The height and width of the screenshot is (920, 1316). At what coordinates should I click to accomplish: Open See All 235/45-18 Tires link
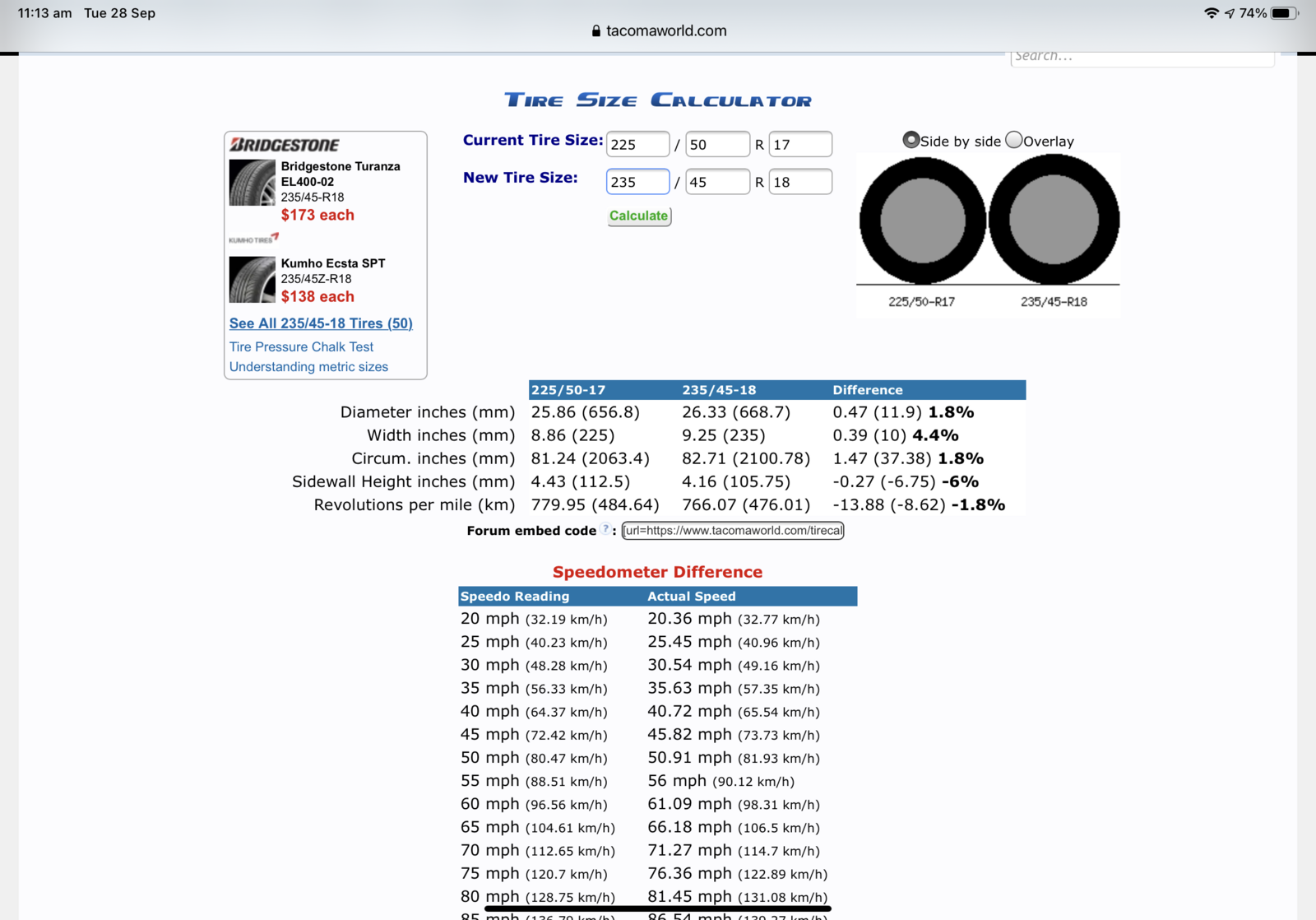[321, 323]
